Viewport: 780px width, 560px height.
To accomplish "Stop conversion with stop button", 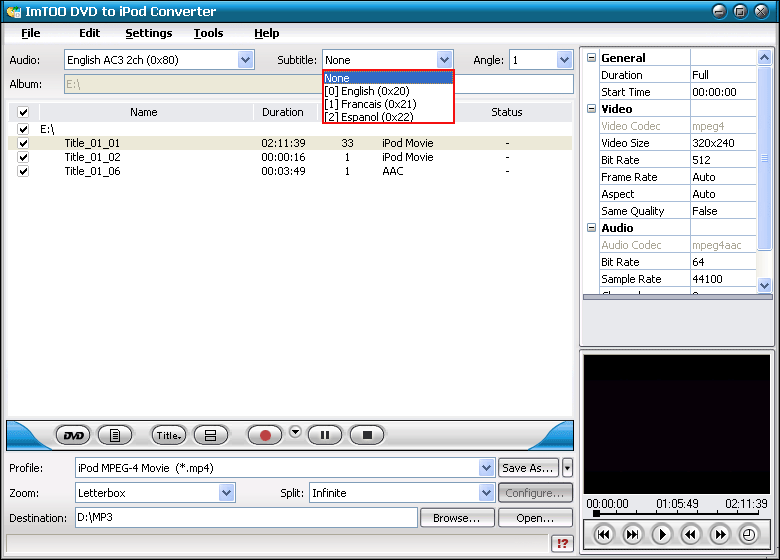I will pyautogui.click(x=367, y=436).
